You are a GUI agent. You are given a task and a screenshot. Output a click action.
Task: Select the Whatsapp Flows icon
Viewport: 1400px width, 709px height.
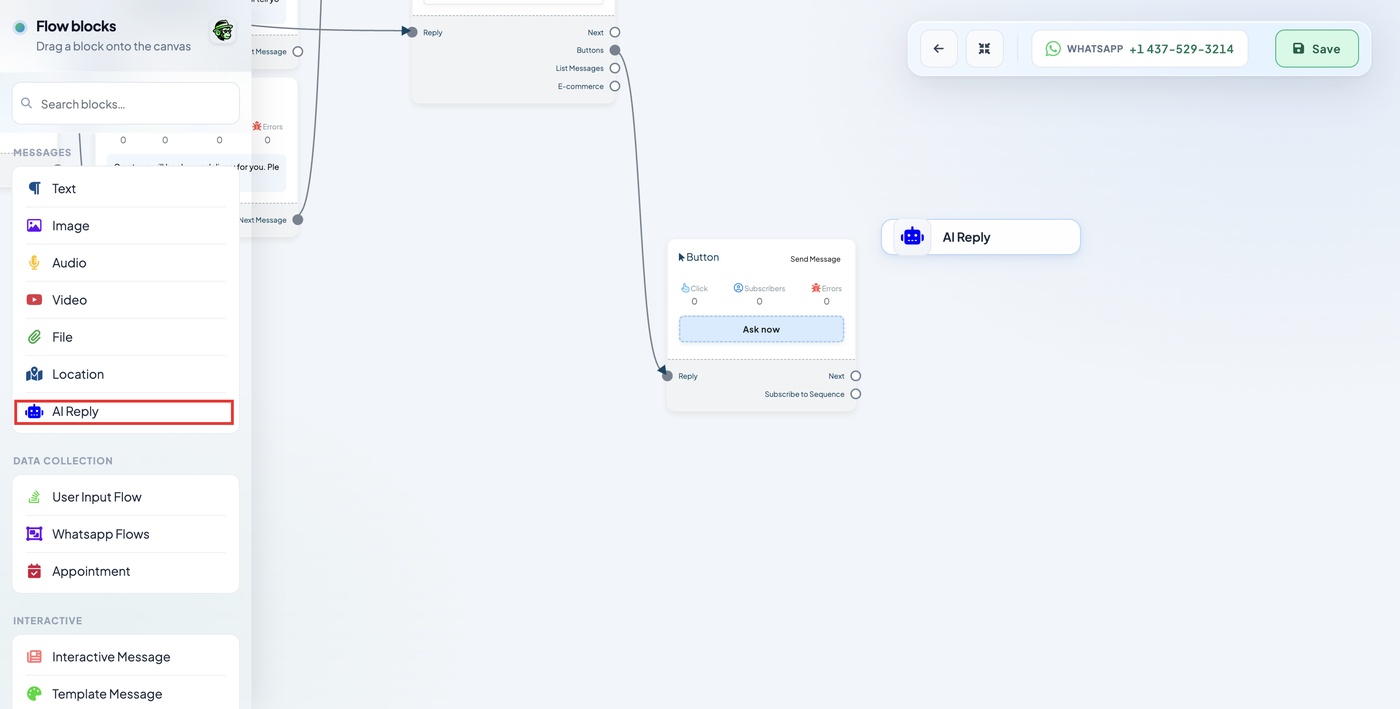(x=34, y=534)
